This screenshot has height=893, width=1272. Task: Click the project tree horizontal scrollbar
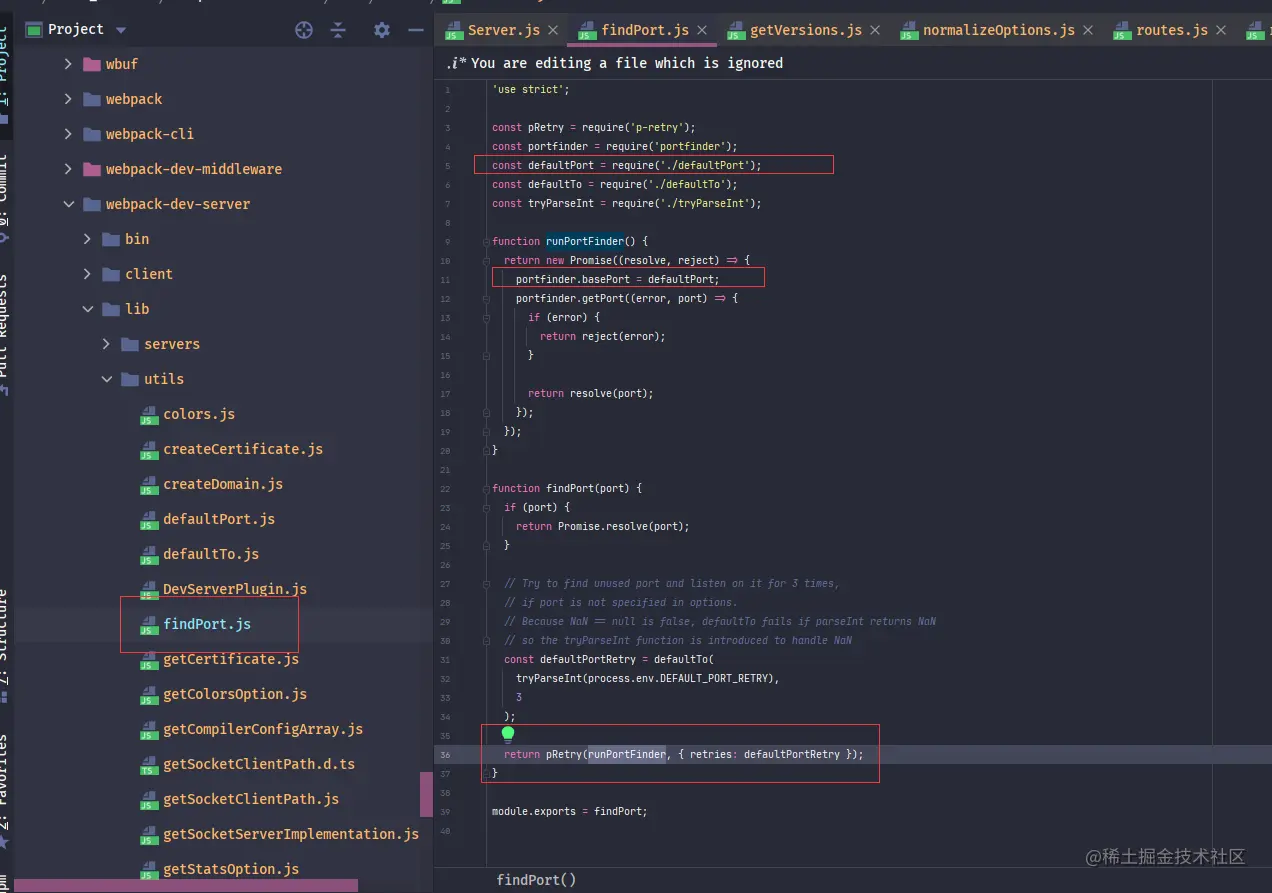pyautogui.click(x=186, y=886)
